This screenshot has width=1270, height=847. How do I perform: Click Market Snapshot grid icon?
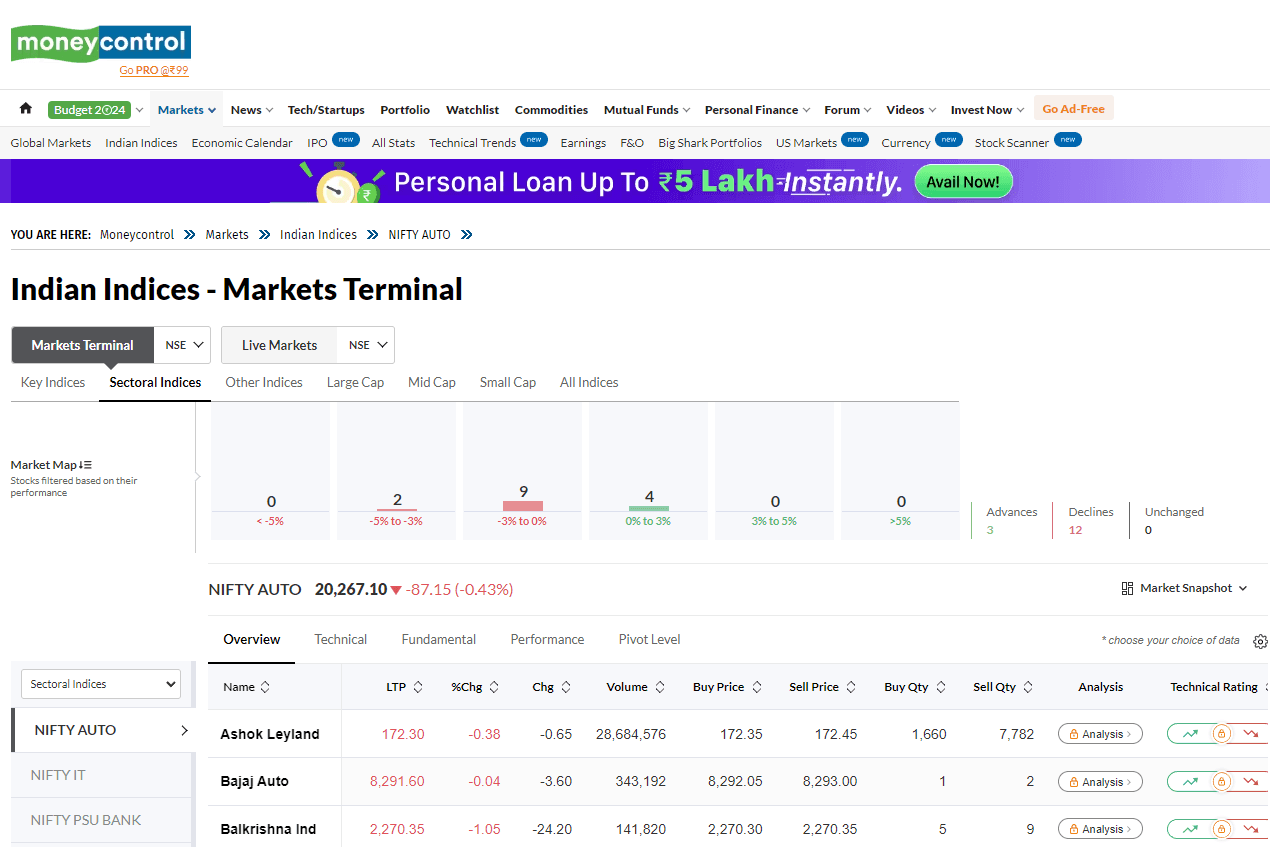pos(1127,588)
